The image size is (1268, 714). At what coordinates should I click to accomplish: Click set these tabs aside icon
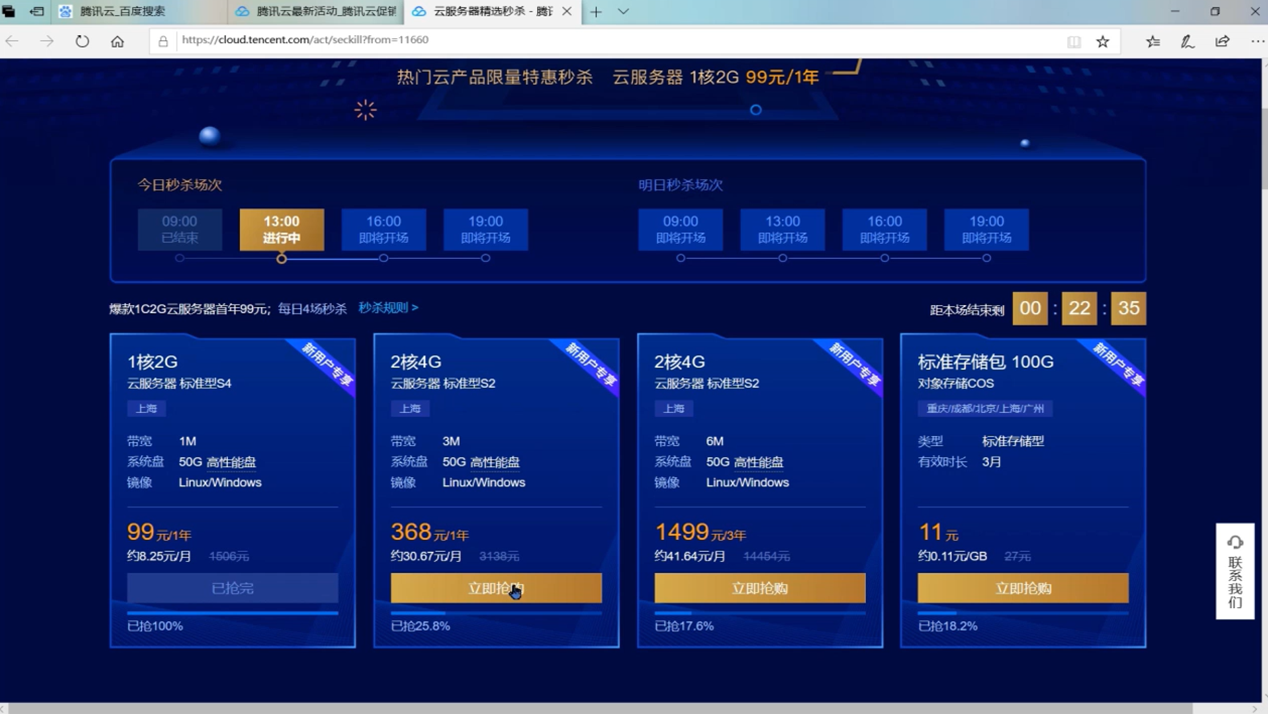click(37, 12)
